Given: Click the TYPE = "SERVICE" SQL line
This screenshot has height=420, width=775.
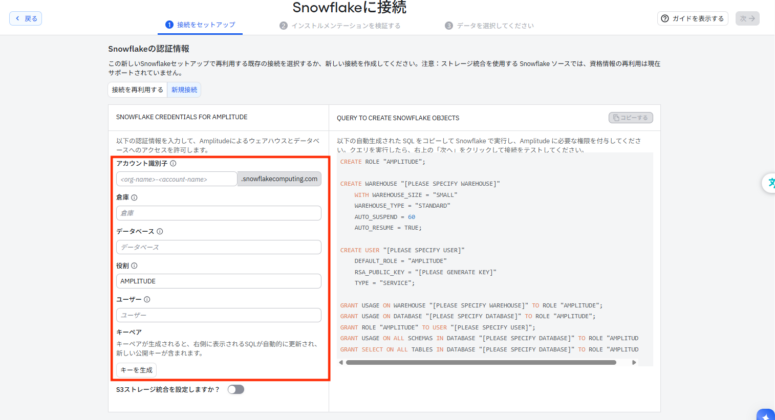Looking at the screenshot, I should (x=385, y=283).
